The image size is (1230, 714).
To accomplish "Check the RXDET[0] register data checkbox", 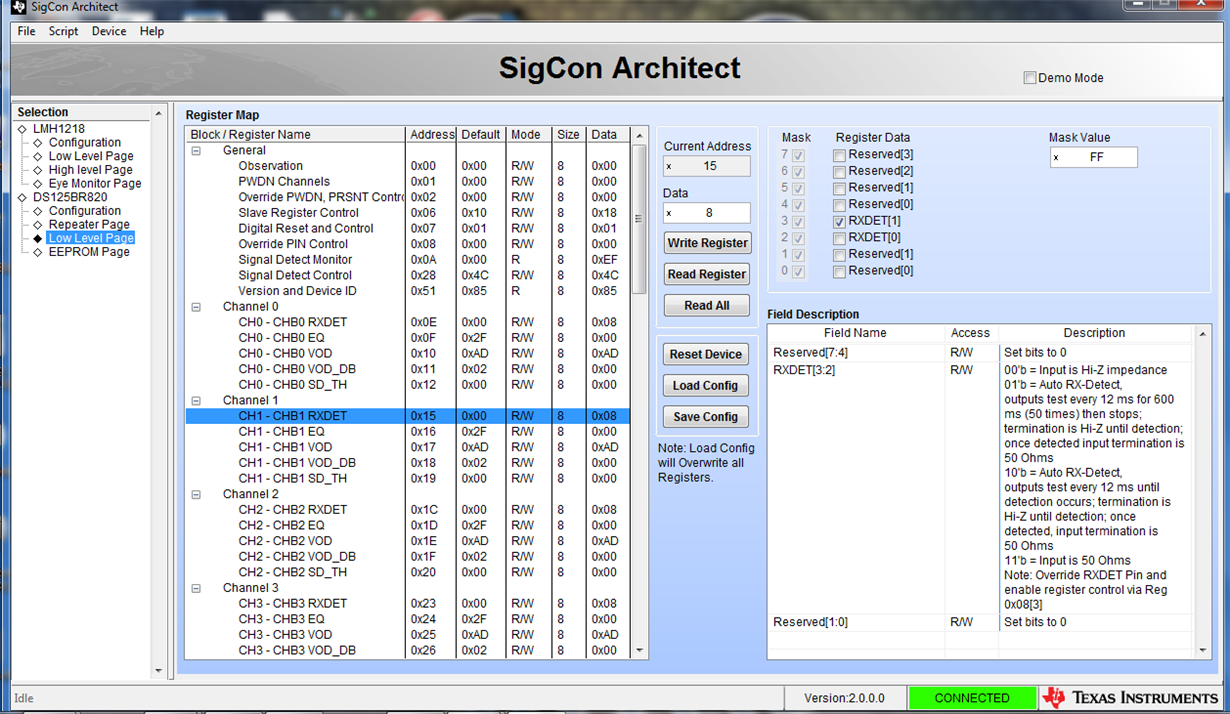I will 838,238.
